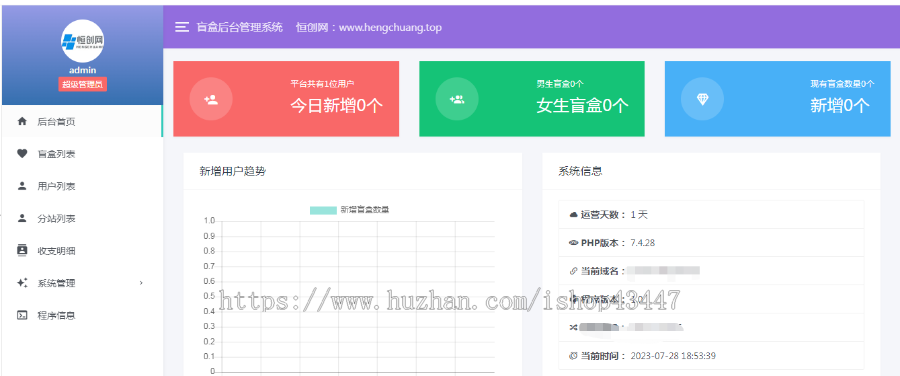Click 今日新增0个 text on red card
Viewport: 900px width, 376px height.
pos(336,105)
